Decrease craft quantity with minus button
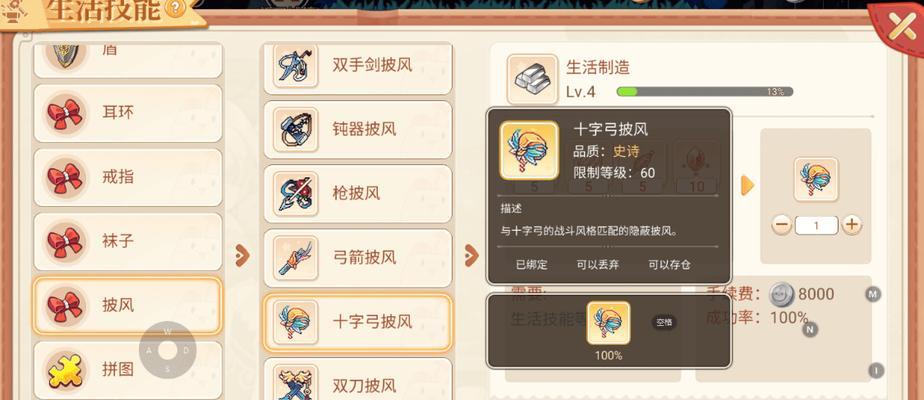 [781, 224]
